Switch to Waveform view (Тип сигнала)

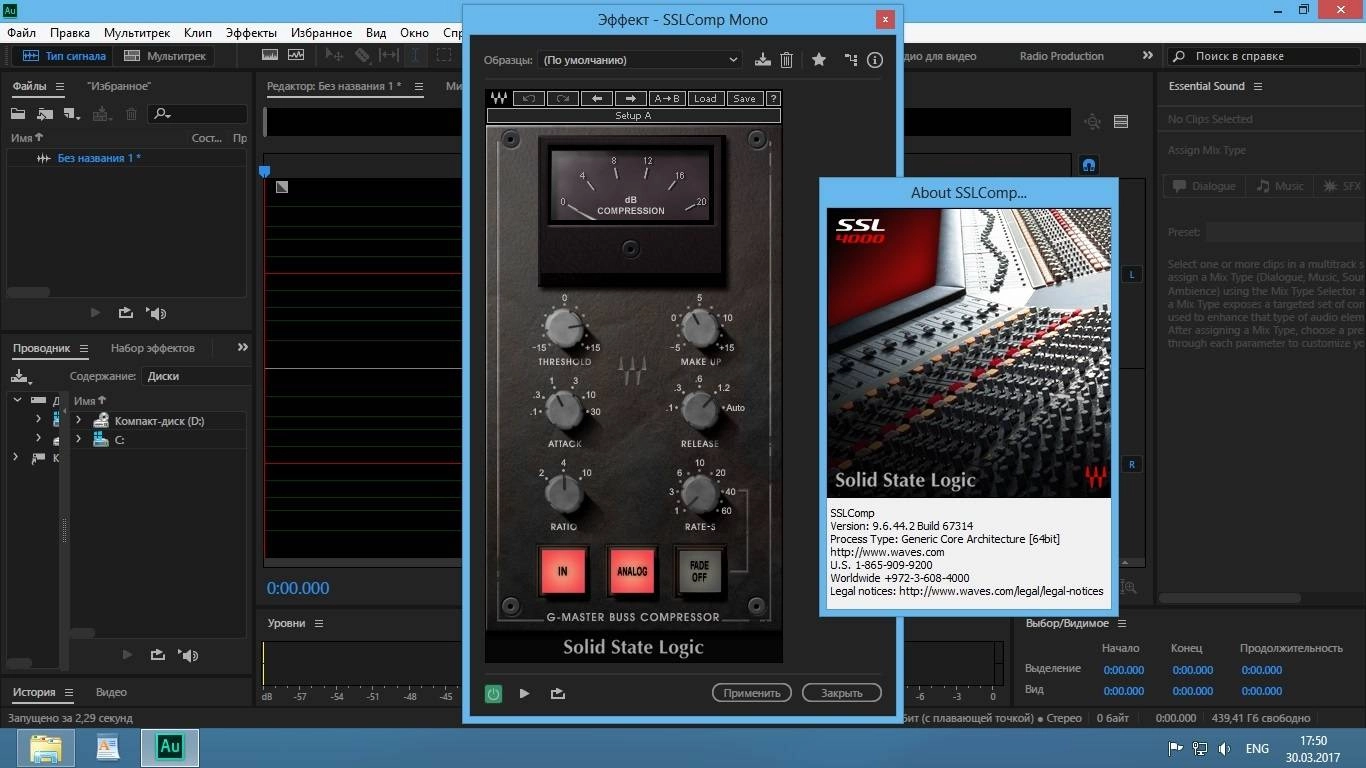(63, 56)
